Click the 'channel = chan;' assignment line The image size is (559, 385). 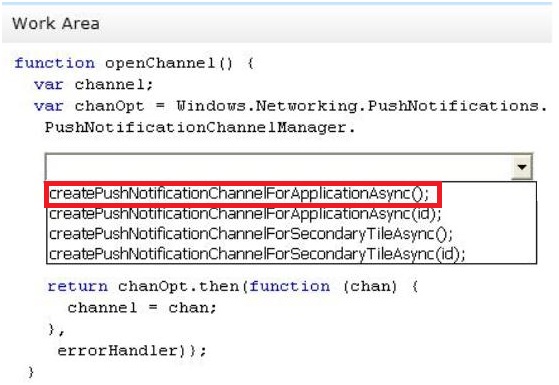point(142,308)
